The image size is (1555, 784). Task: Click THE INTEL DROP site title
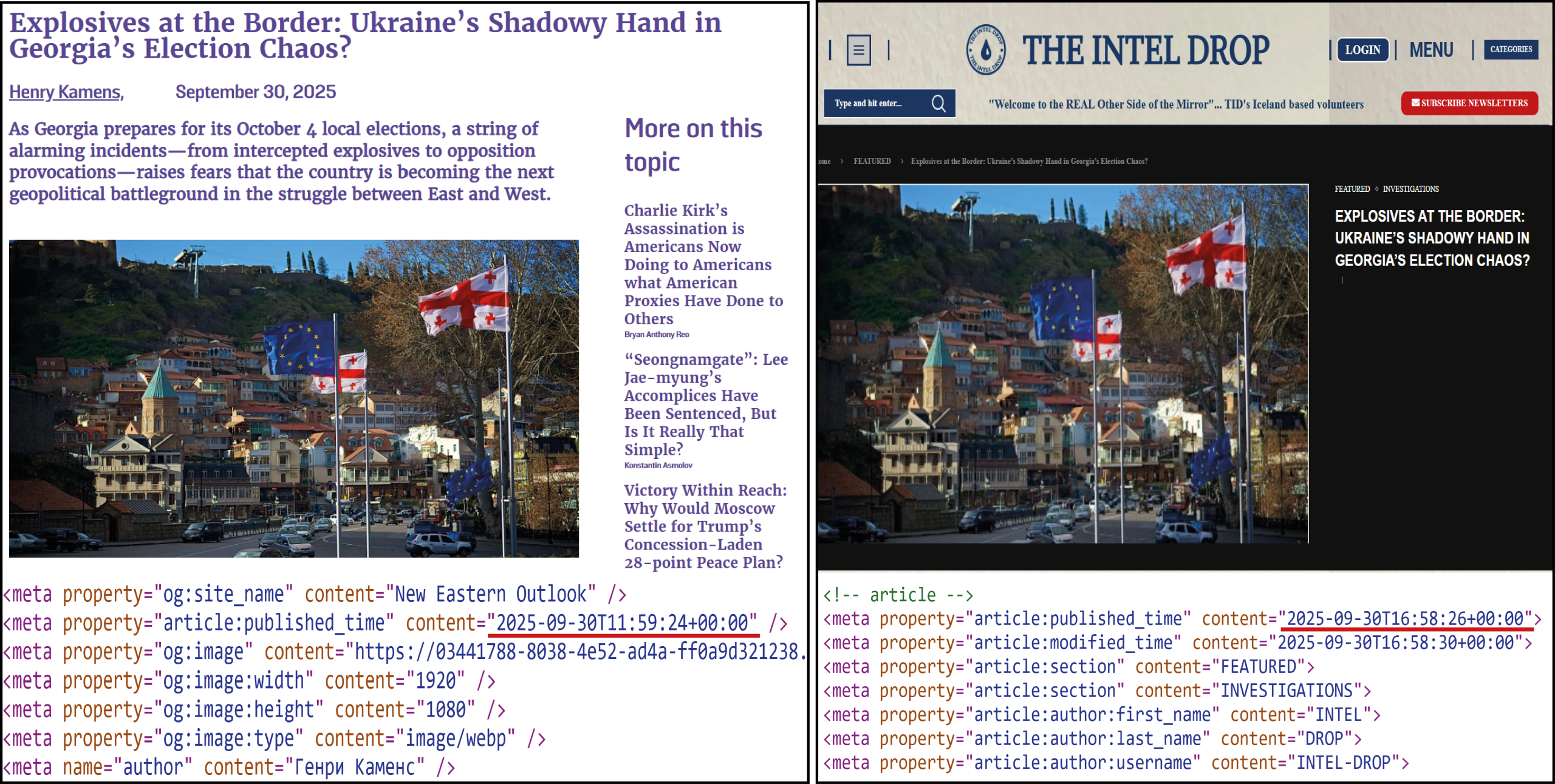1145,50
